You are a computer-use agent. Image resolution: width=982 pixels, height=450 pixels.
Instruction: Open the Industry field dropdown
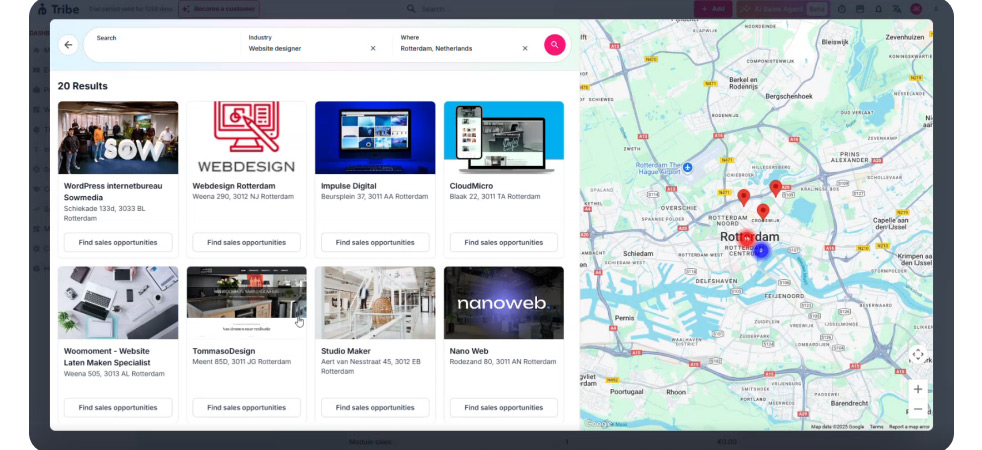point(305,48)
